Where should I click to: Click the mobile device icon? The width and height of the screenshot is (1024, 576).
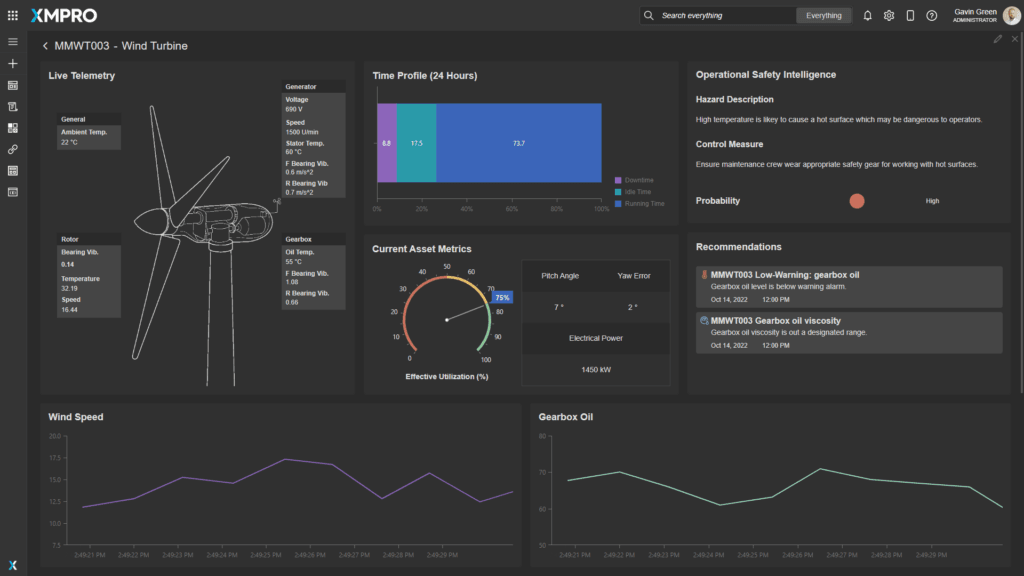(910, 16)
